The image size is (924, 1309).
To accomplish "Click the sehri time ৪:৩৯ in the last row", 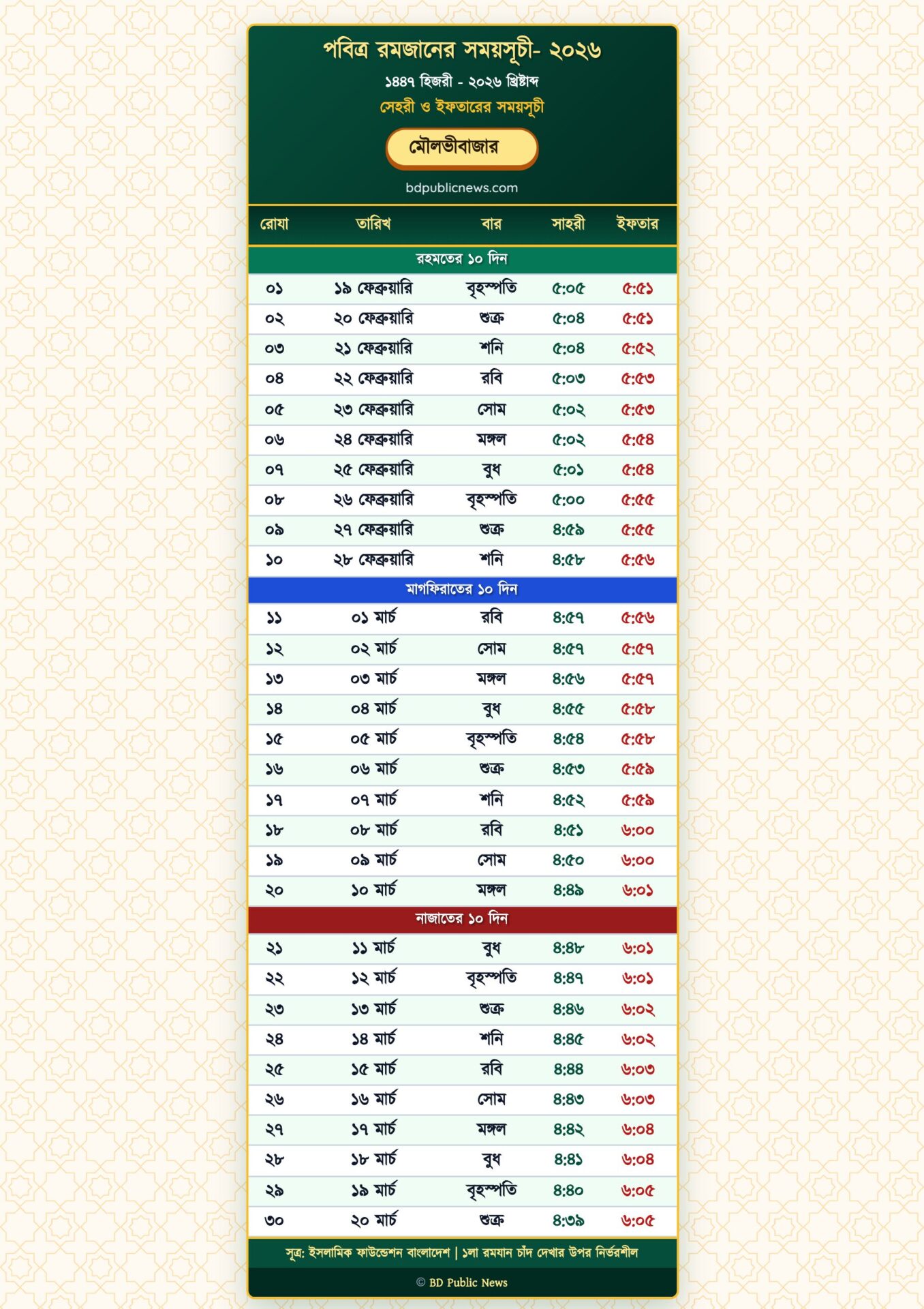I will 568,1220.
